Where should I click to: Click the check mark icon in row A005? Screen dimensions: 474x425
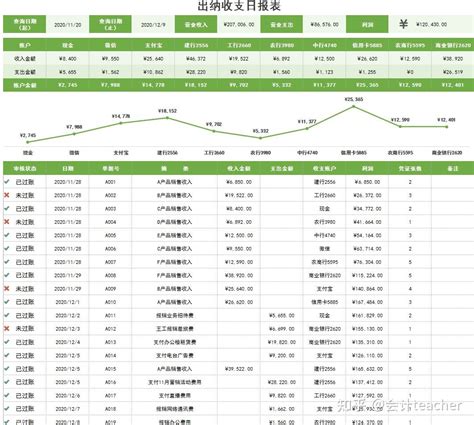(7, 235)
